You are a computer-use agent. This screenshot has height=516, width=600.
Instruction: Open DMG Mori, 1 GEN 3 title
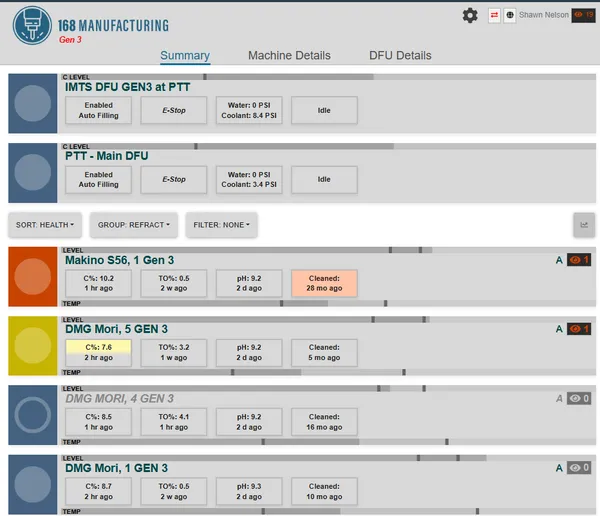(116, 468)
